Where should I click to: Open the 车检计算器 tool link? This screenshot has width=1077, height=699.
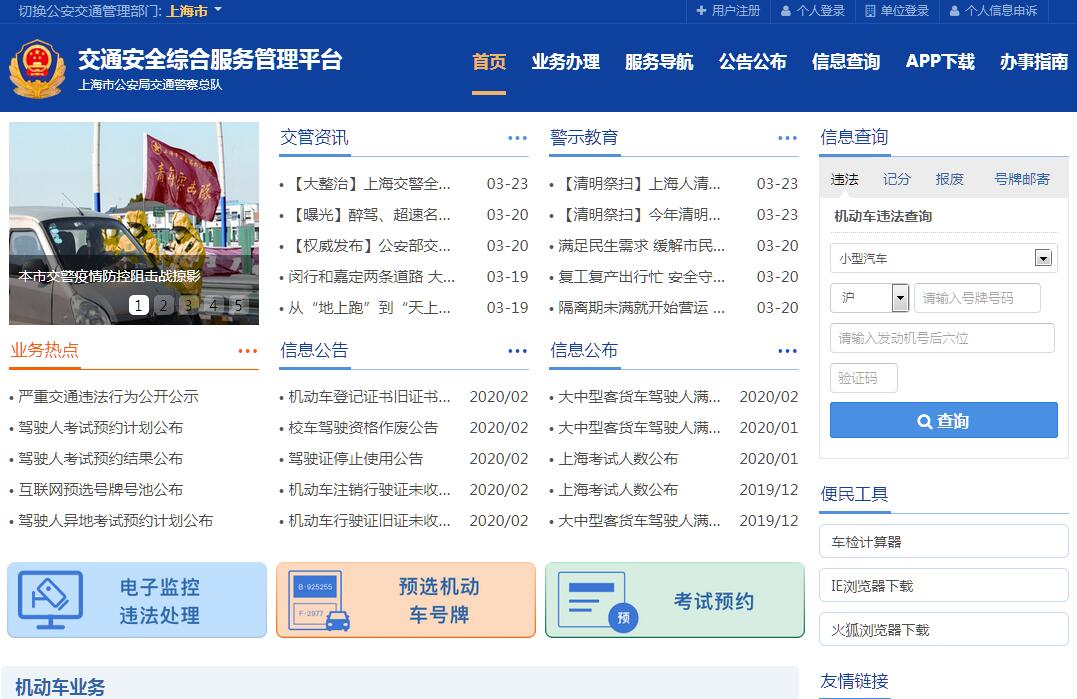pos(943,542)
